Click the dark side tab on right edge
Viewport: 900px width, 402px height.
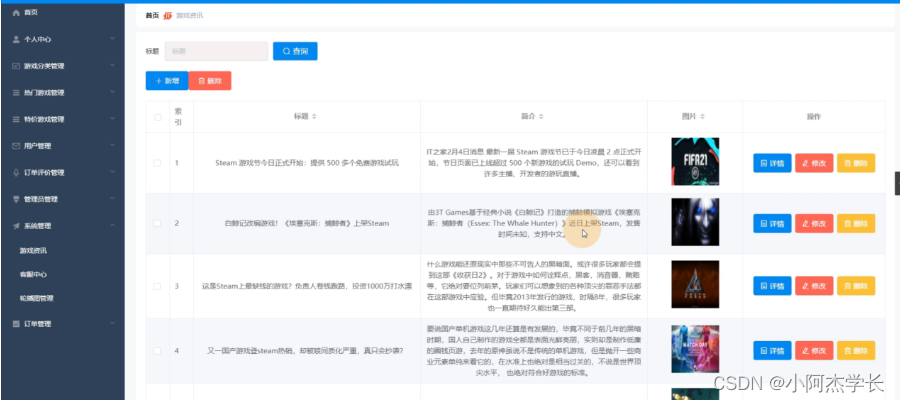click(x=897, y=183)
